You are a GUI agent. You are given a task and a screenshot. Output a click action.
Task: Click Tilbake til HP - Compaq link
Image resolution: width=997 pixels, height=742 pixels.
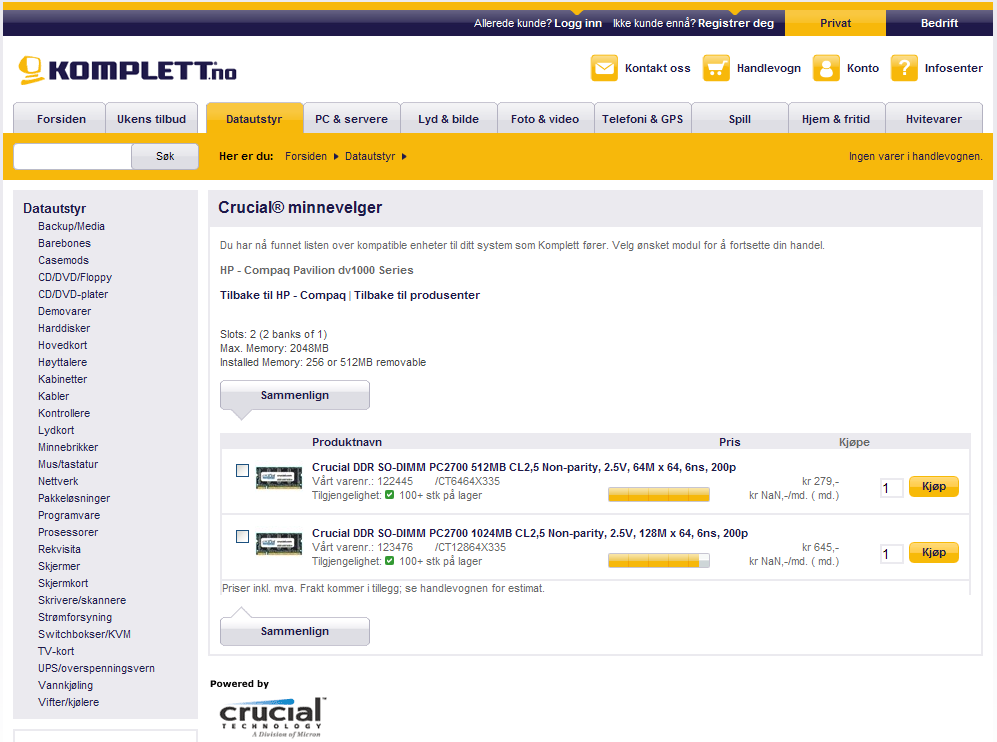click(x=283, y=295)
